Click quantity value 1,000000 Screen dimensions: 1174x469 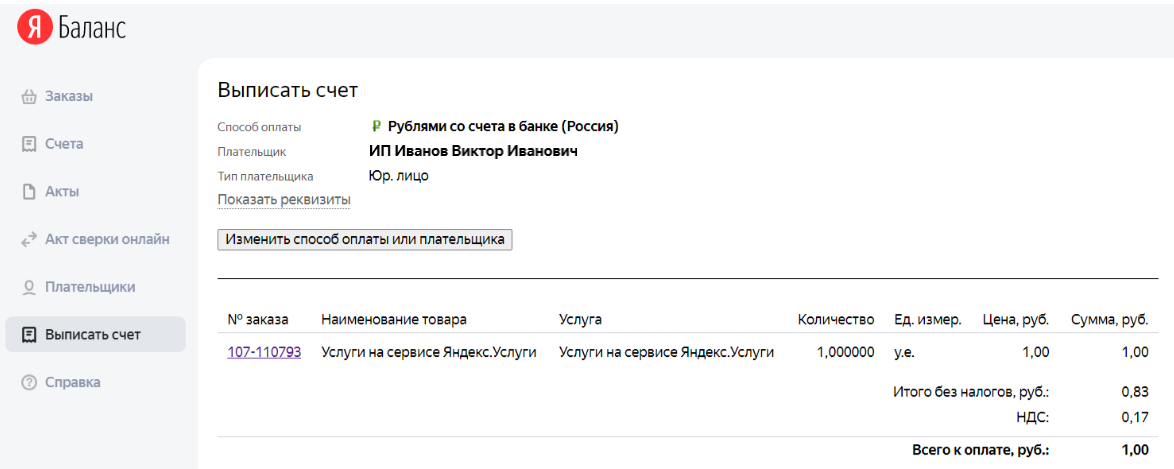pos(846,352)
